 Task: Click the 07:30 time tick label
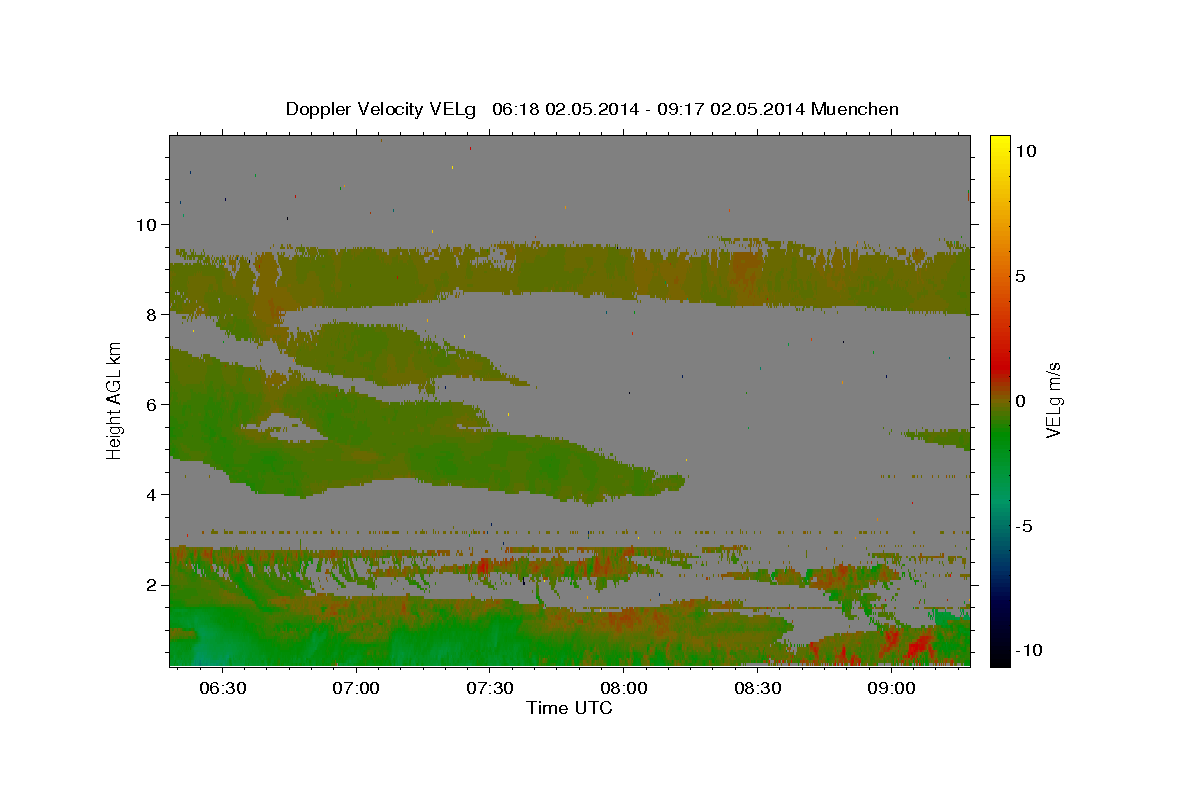click(490, 689)
